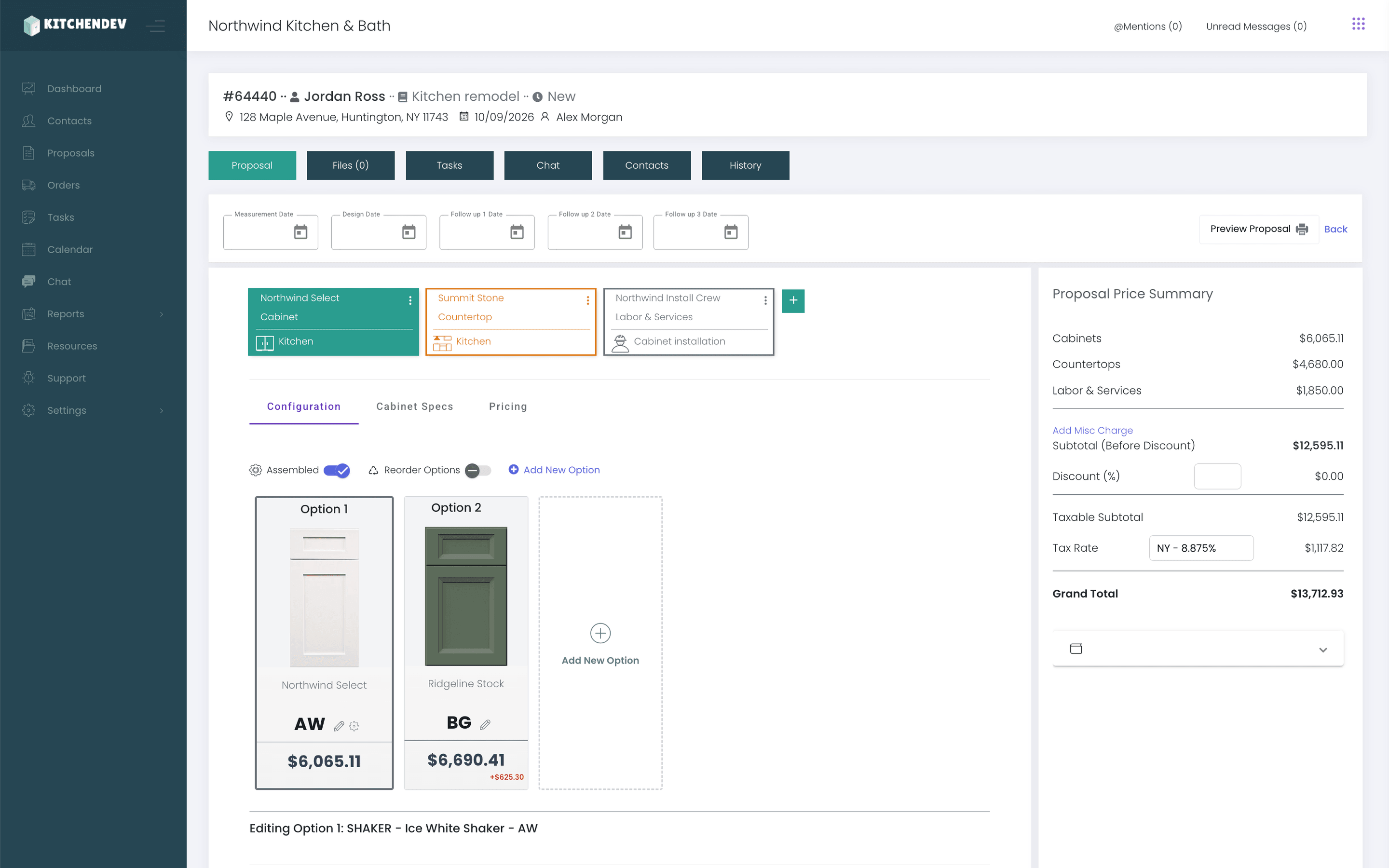This screenshot has width=1389, height=868.
Task: Open the Files (0) tab
Action: tap(351, 165)
